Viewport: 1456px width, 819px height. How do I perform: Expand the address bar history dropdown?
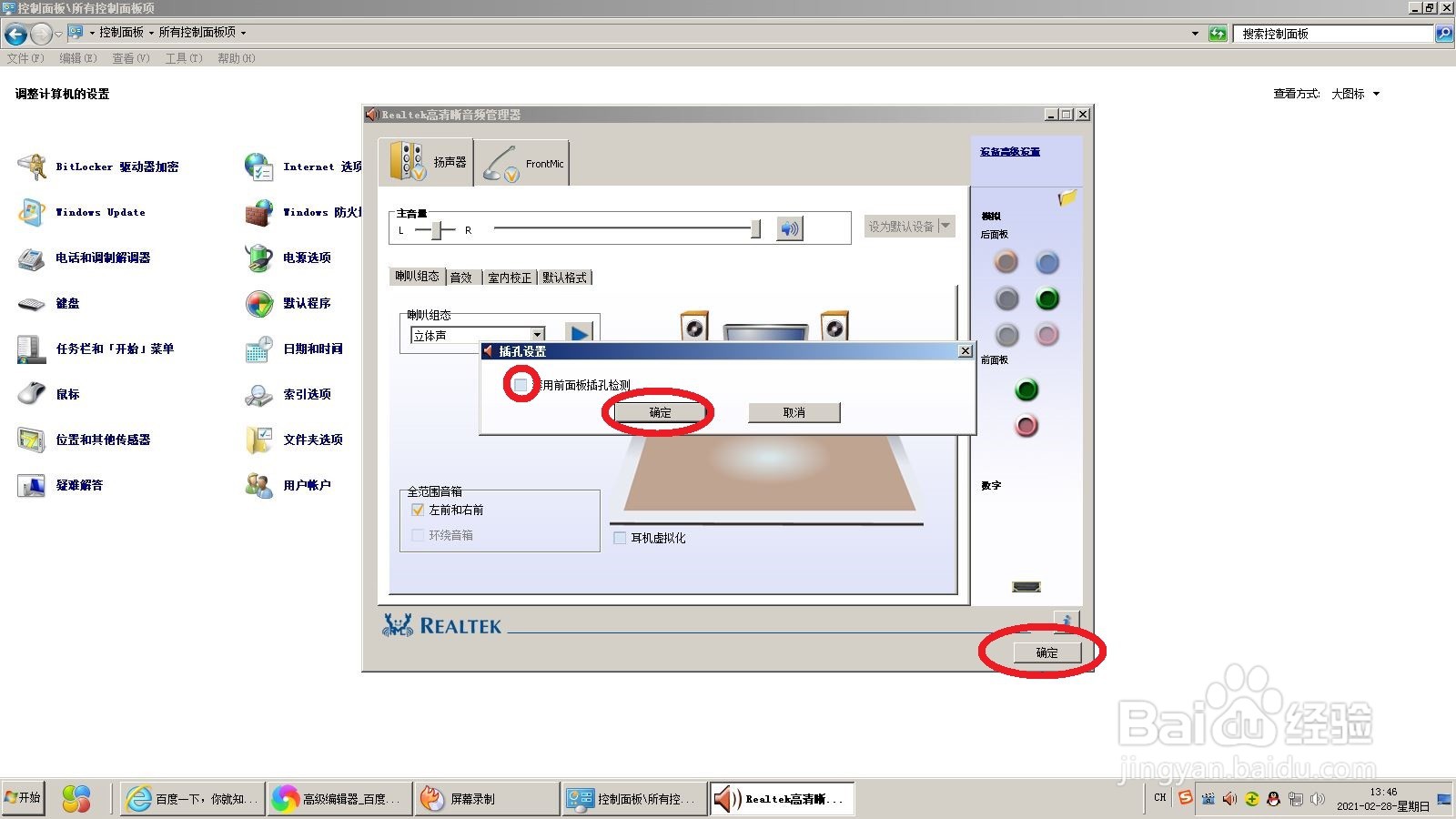pos(1195,34)
